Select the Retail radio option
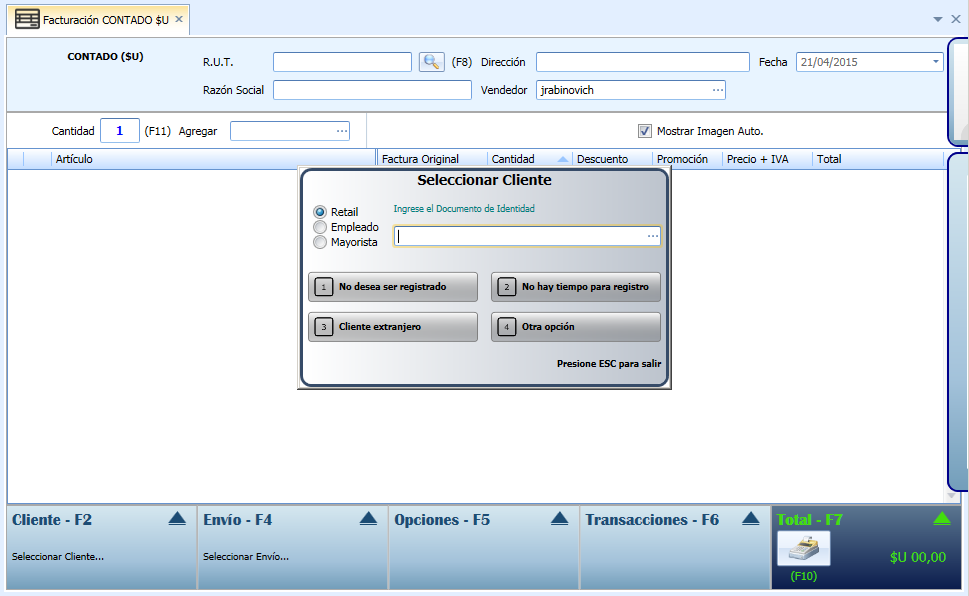Screen dimensions: 969x596 (x=319, y=212)
